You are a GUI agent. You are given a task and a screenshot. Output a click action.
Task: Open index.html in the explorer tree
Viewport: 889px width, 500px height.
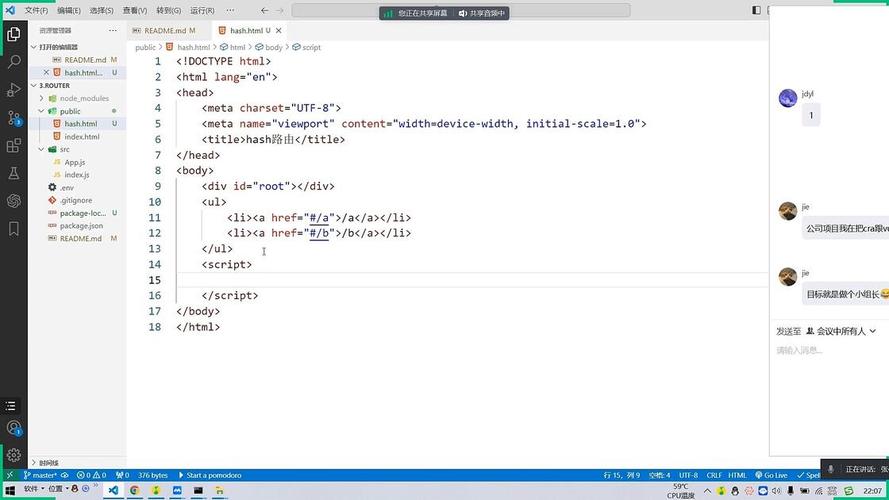(x=82, y=137)
